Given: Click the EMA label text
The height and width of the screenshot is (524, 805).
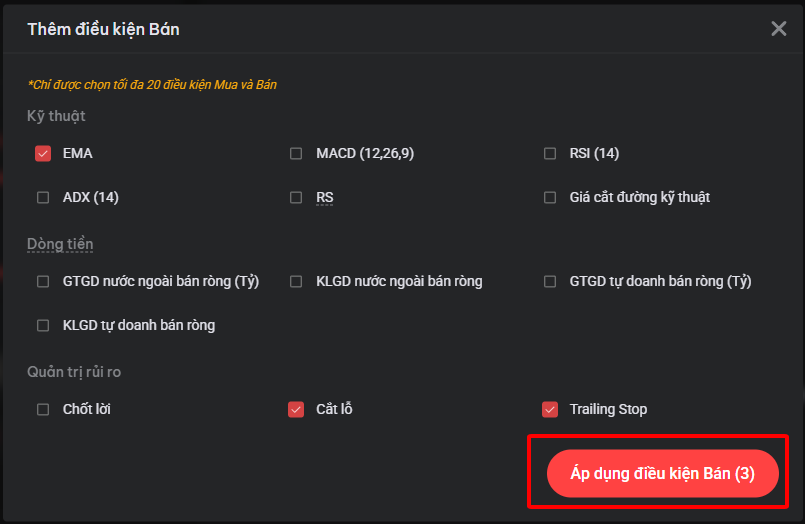Looking at the screenshot, I should pos(78,154).
